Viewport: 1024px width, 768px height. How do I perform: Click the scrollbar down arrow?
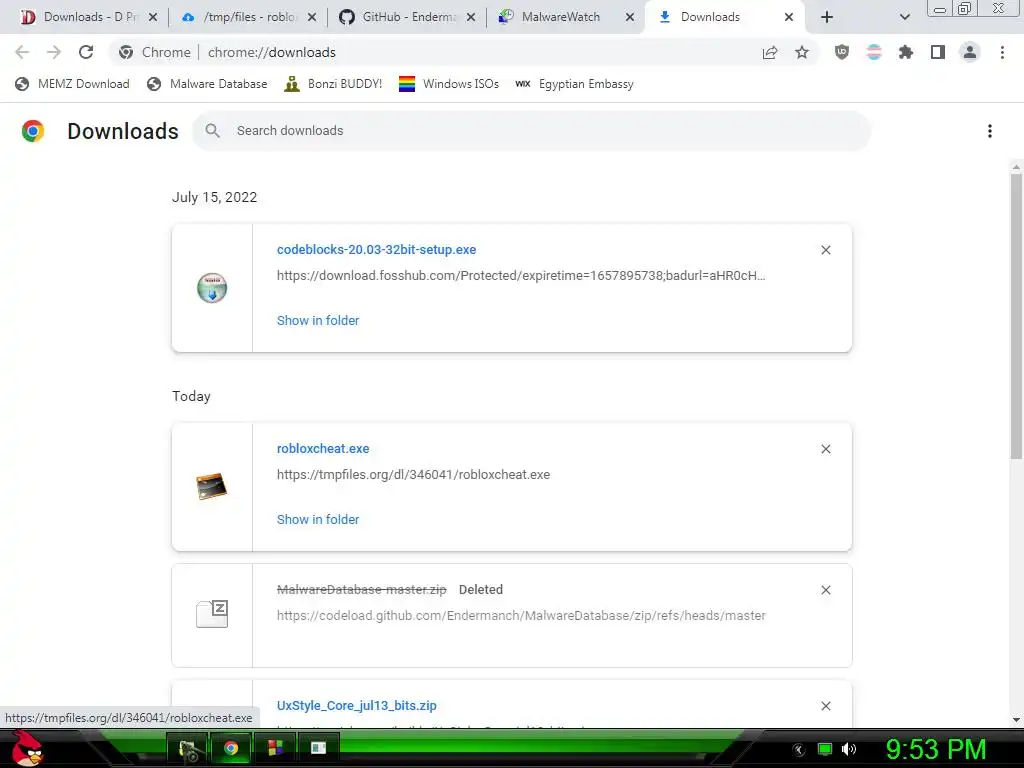[x=1016, y=720]
